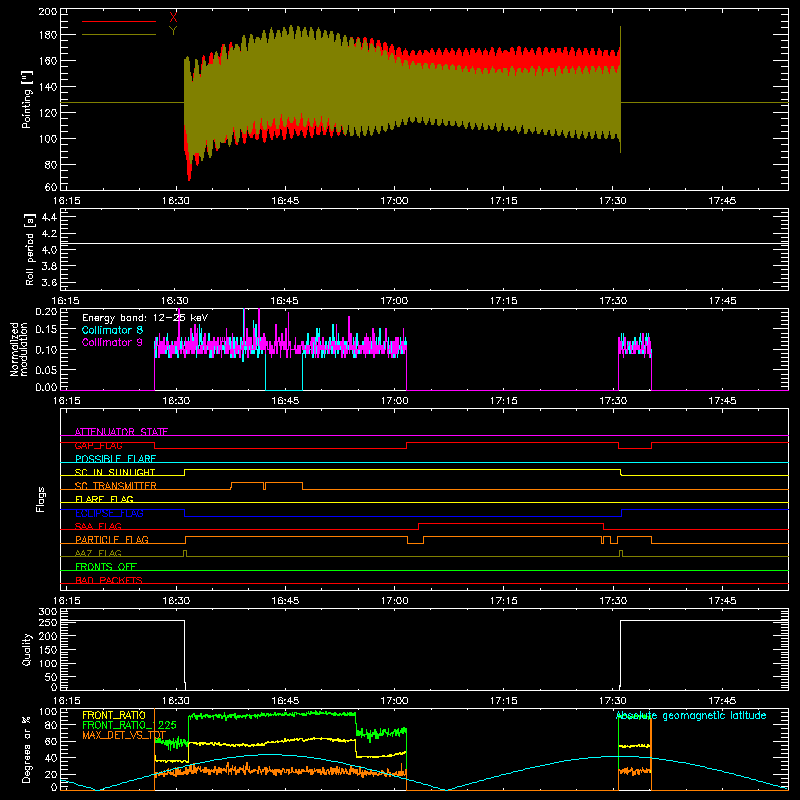Click the '4.4' value on the Roll period axis
Image resolution: width=800 pixels, height=800 pixels.
pyautogui.click(x=49, y=218)
